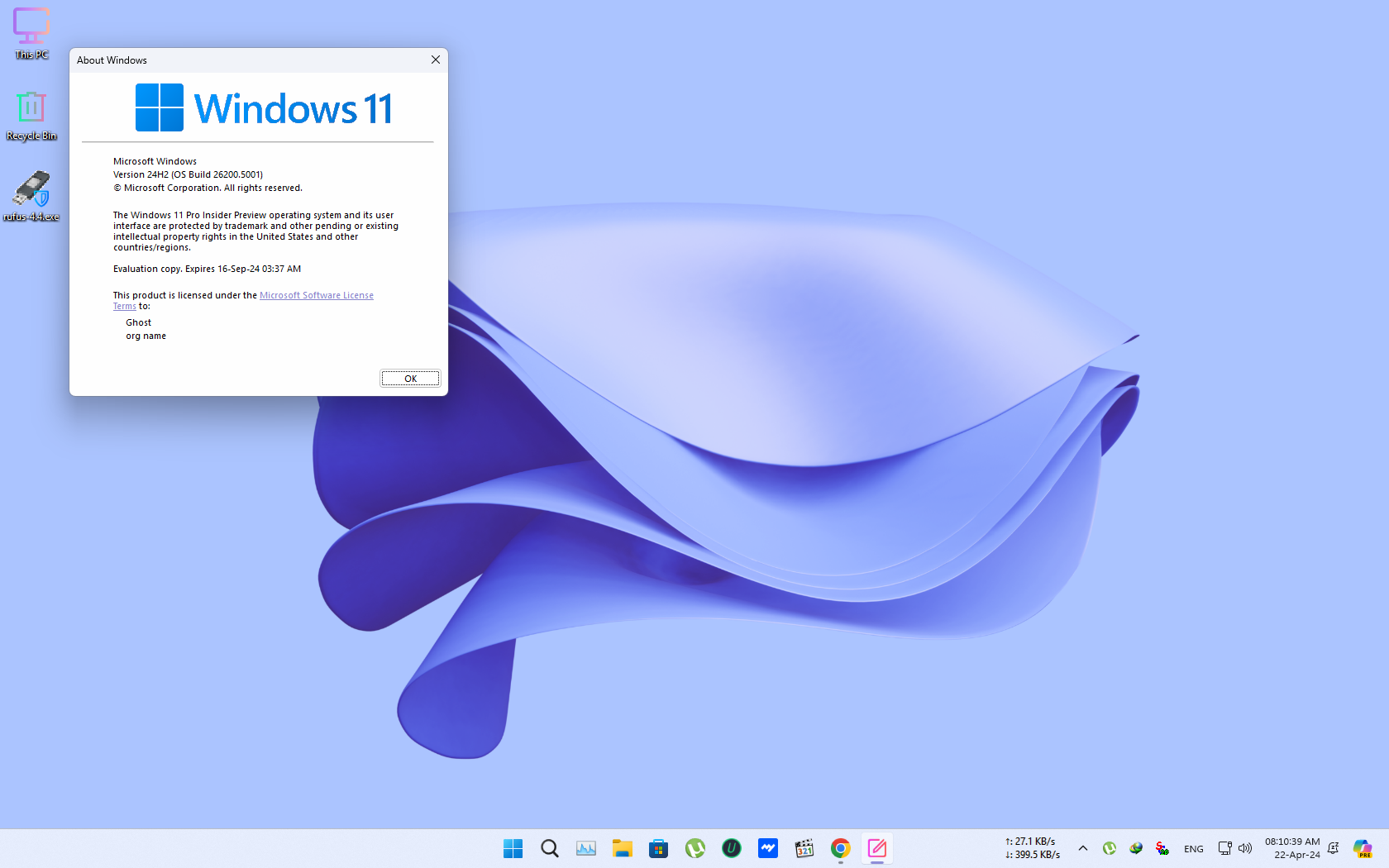The width and height of the screenshot is (1389, 868).
Task: Click the uTorrent tray icon
Action: coord(1110,848)
